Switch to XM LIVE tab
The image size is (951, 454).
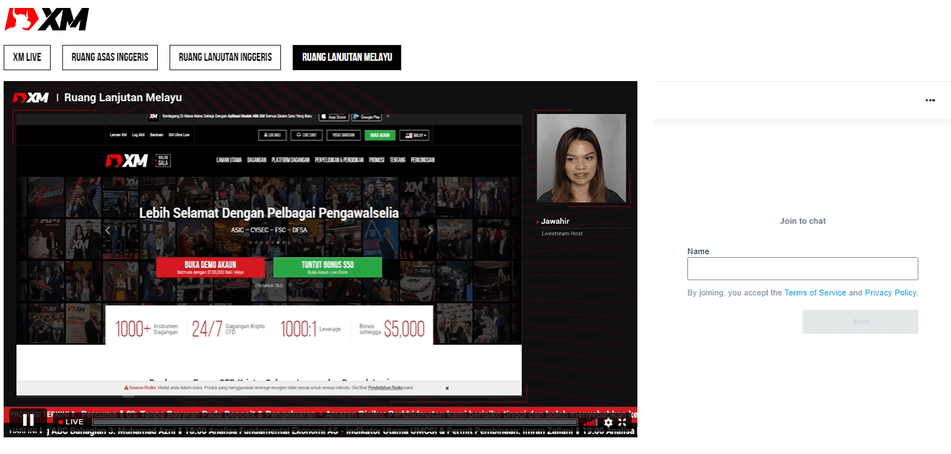[26, 57]
